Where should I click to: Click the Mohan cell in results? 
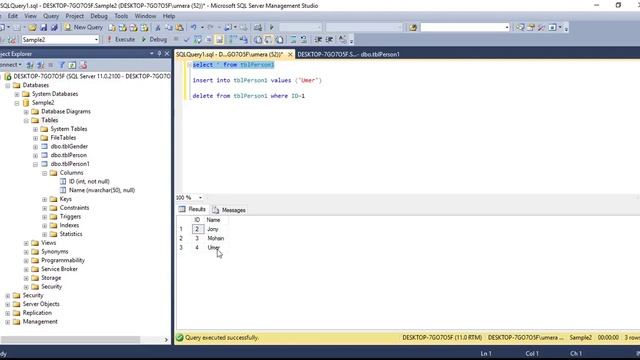[216, 238]
